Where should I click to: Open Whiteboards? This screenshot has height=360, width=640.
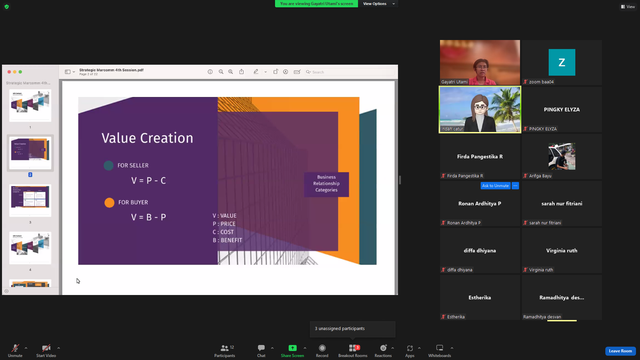pyautogui.click(x=440, y=350)
